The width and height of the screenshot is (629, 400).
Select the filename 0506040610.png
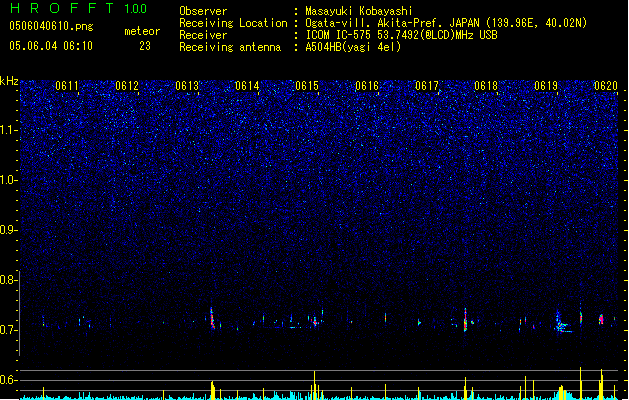pyautogui.click(x=51, y=26)
